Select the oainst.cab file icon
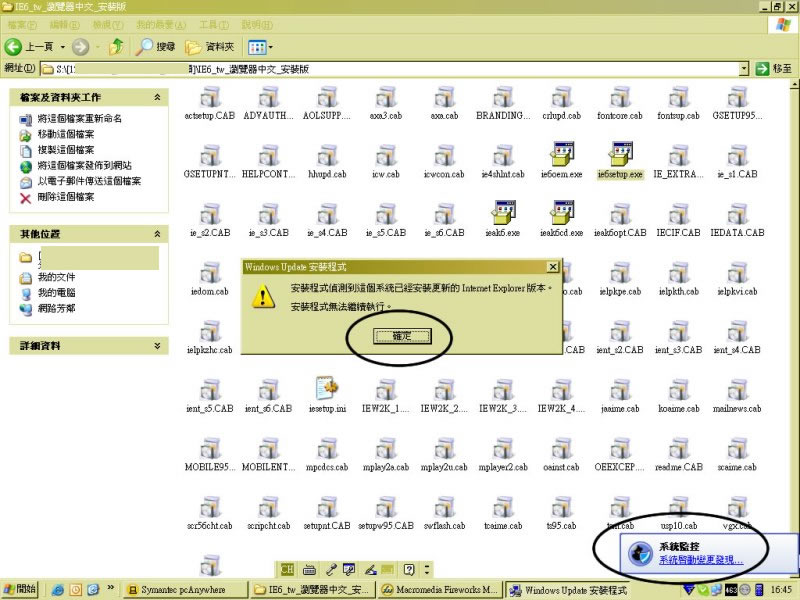 point(561,448)
